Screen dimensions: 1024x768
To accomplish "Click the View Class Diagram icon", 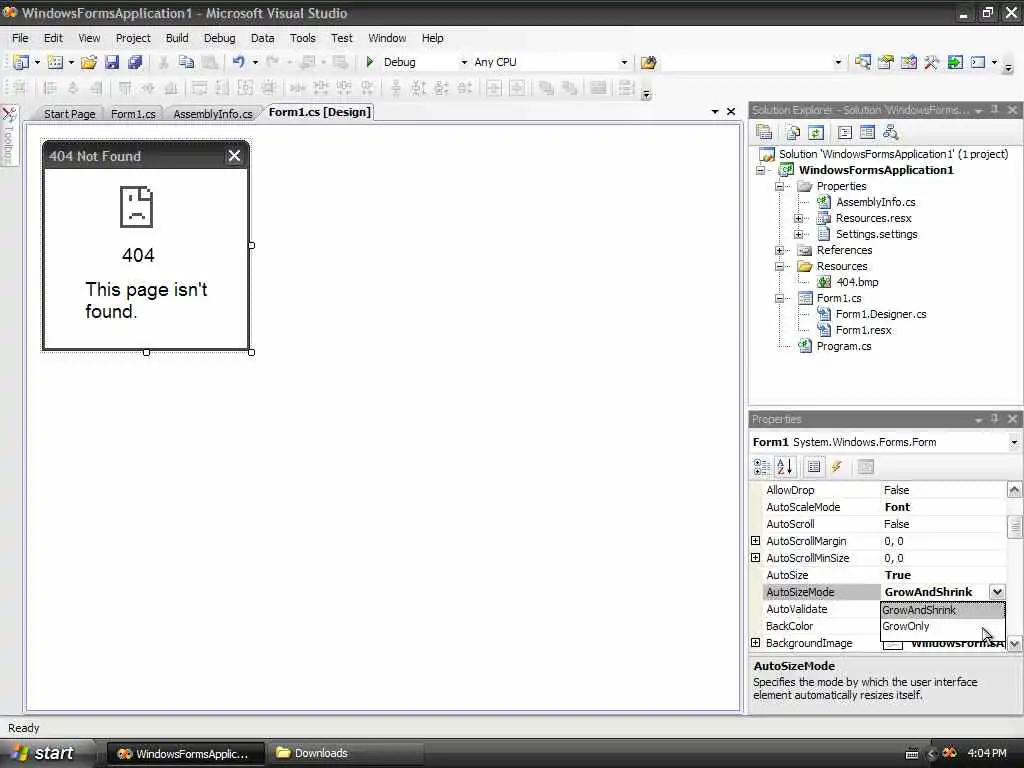I will click(890, 133).
